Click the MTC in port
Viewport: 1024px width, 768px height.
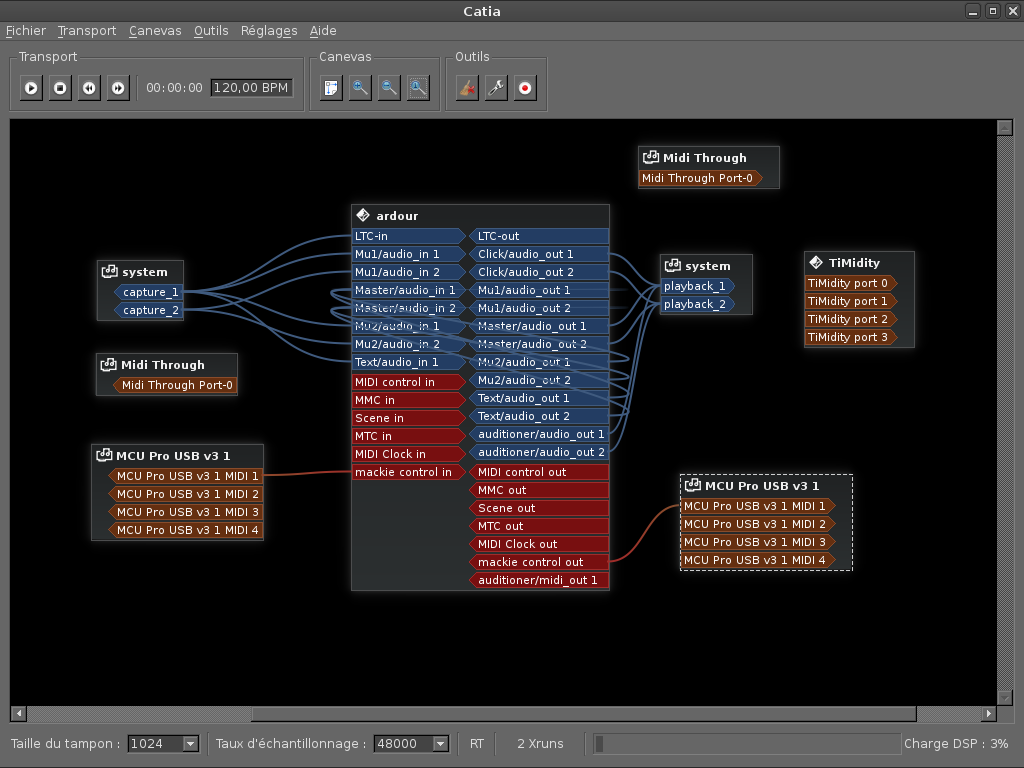click(x=409, y=436)
